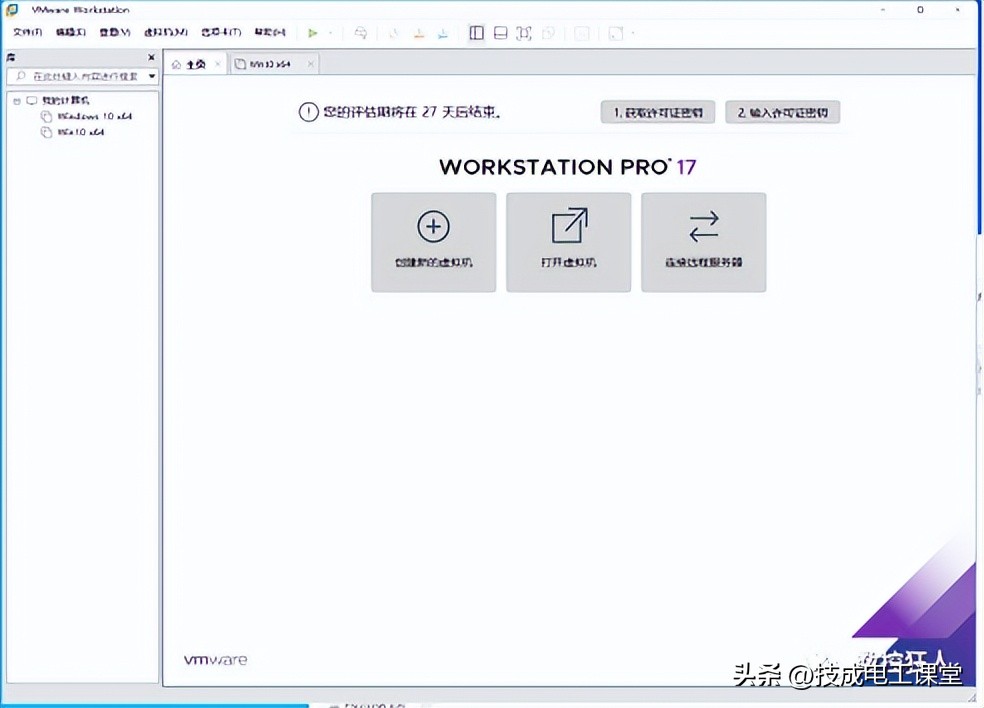
Task: Open the library search filter dropdown
Action: click(x=152, y=76)
